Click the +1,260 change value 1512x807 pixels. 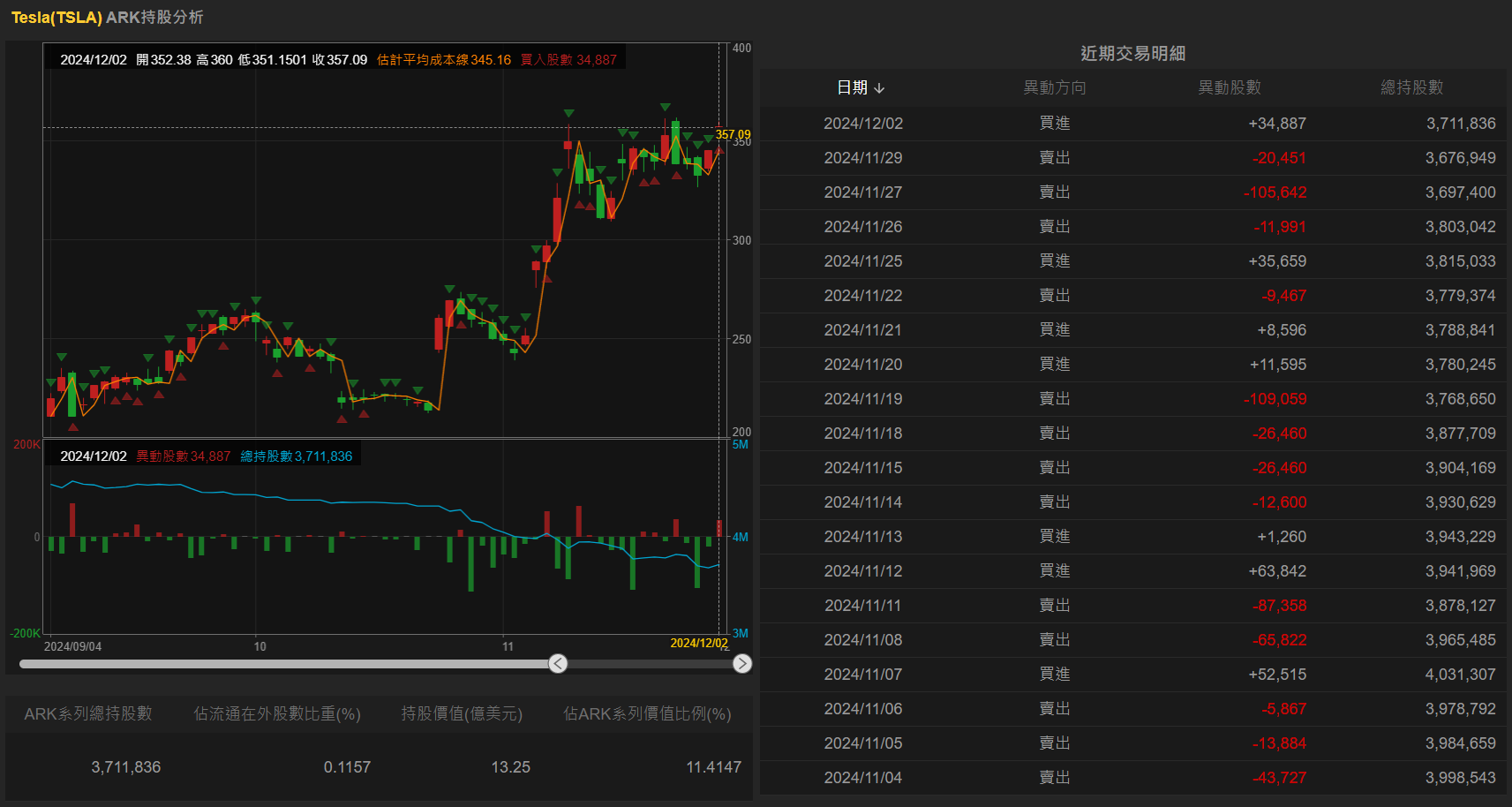(x=1282, y=537)
